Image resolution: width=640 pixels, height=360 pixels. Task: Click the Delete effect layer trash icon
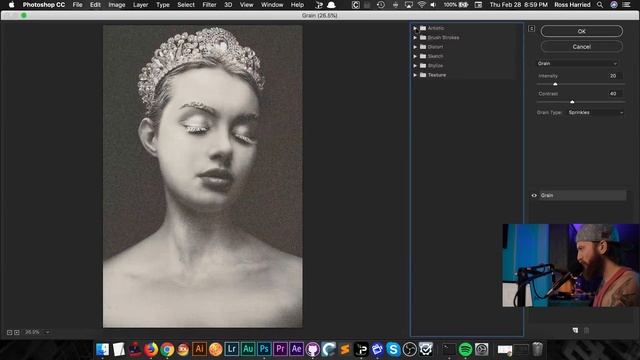(587, 330)
